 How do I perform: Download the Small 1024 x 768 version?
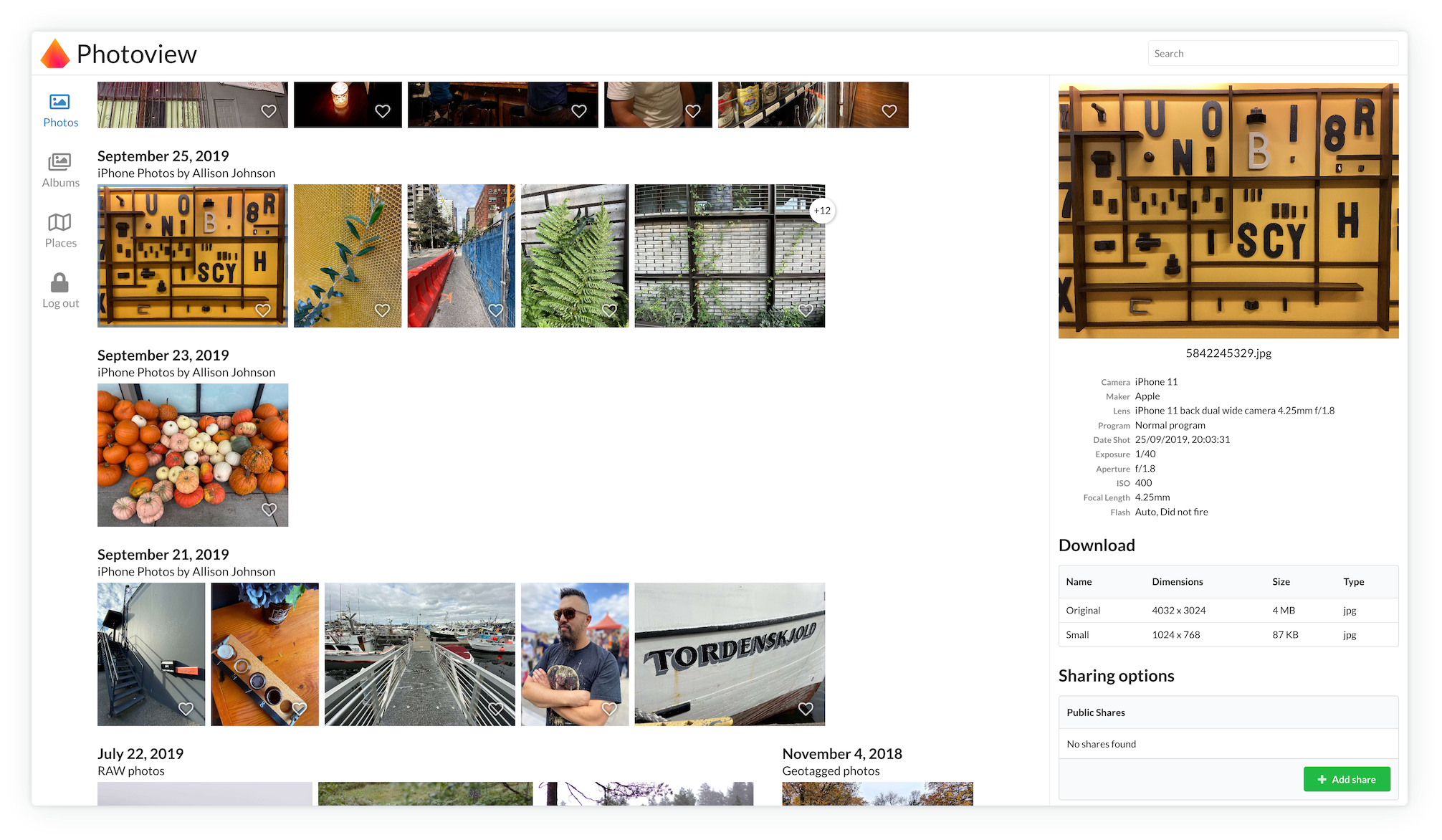coord(1077,635)
